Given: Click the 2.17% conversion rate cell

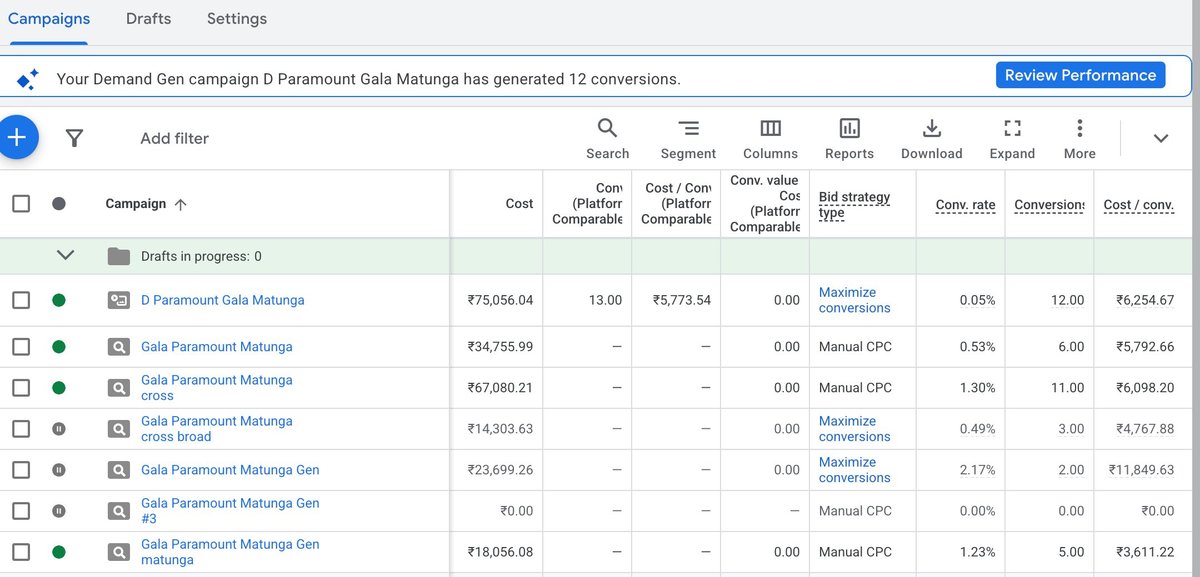Looking at the screenshot, I should [976, 470].
